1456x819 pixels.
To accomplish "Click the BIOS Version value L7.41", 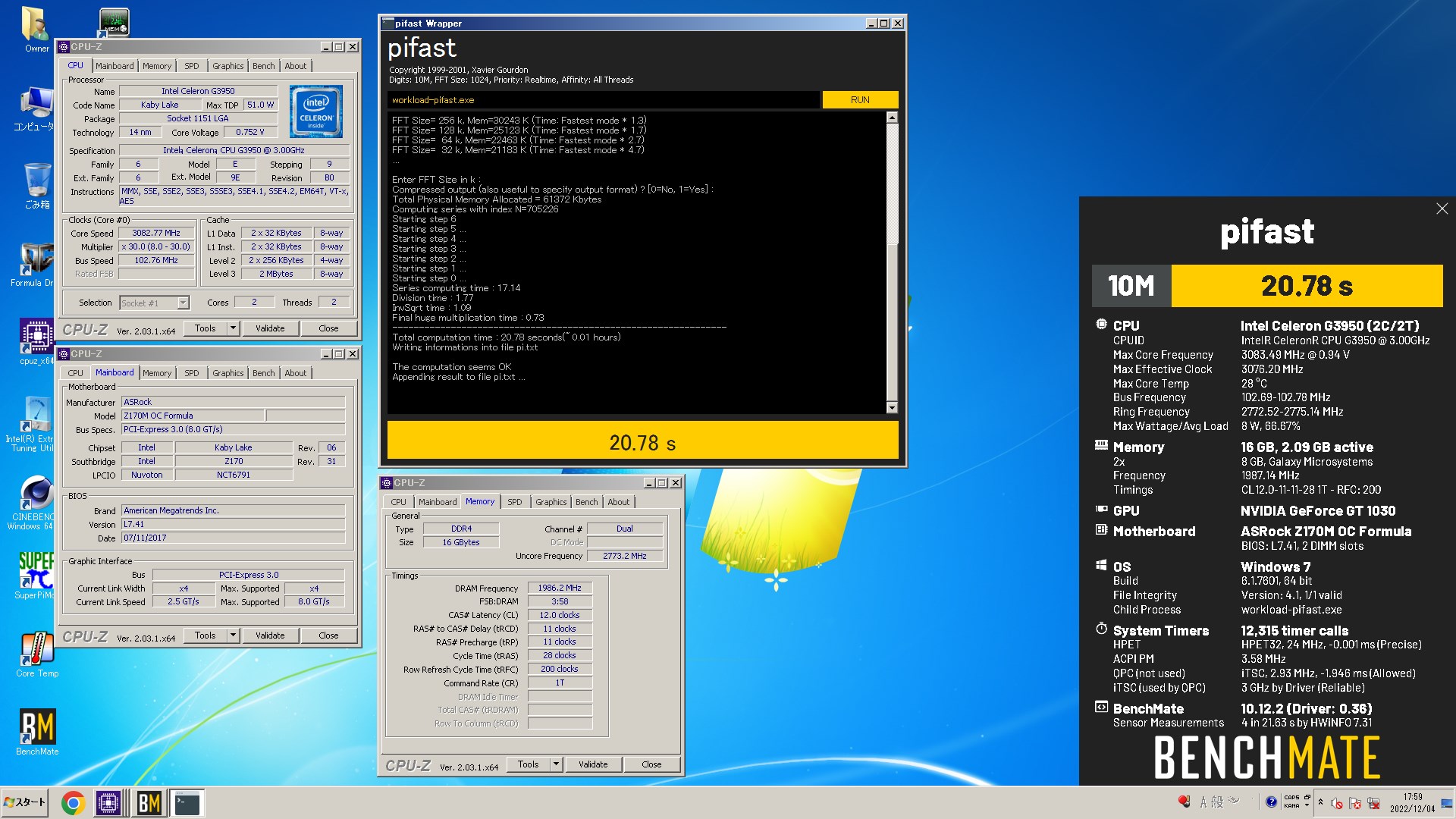I will click(233, 524).
